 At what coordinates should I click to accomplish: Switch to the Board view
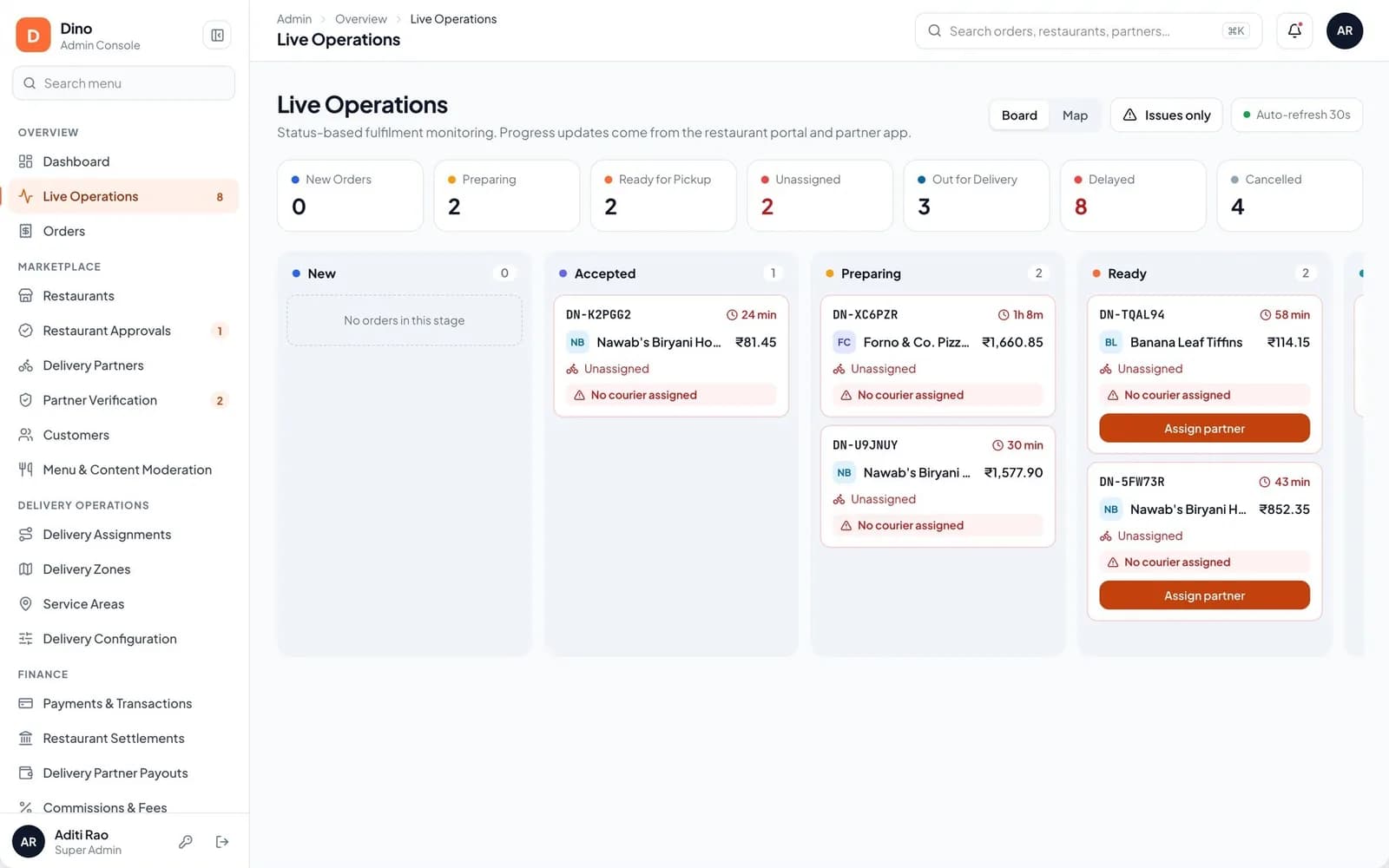pyautogui.click(x=1019, y=115)
